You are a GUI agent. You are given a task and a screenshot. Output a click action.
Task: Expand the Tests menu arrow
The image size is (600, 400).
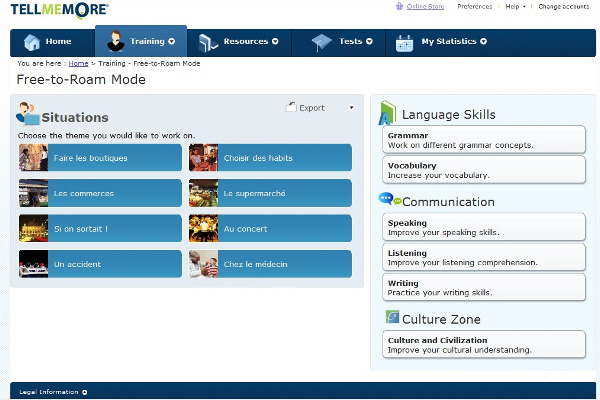[369, 41]
